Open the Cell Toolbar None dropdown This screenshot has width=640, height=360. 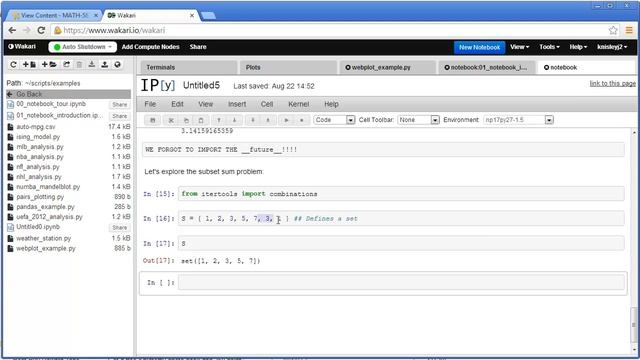[418, 120]
